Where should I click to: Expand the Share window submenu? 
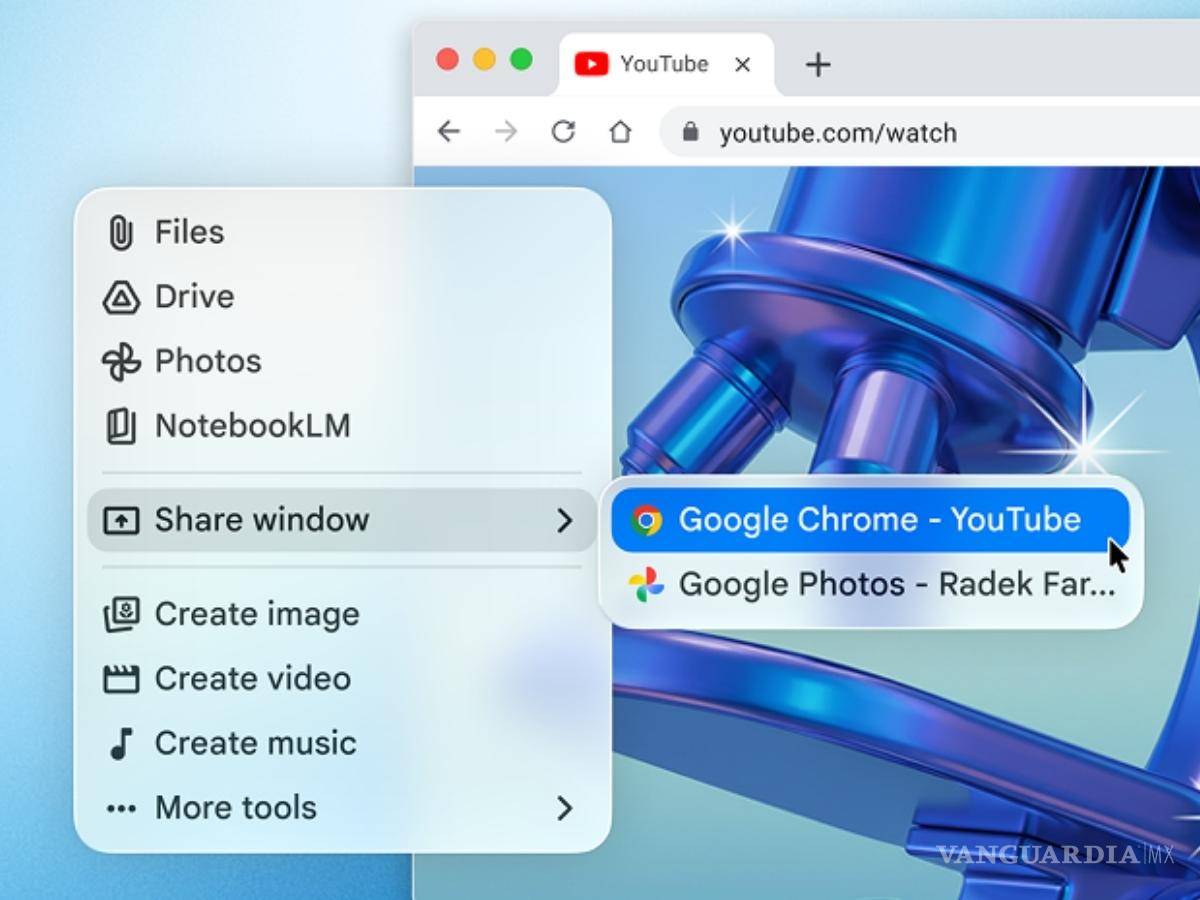pos(566,519)
